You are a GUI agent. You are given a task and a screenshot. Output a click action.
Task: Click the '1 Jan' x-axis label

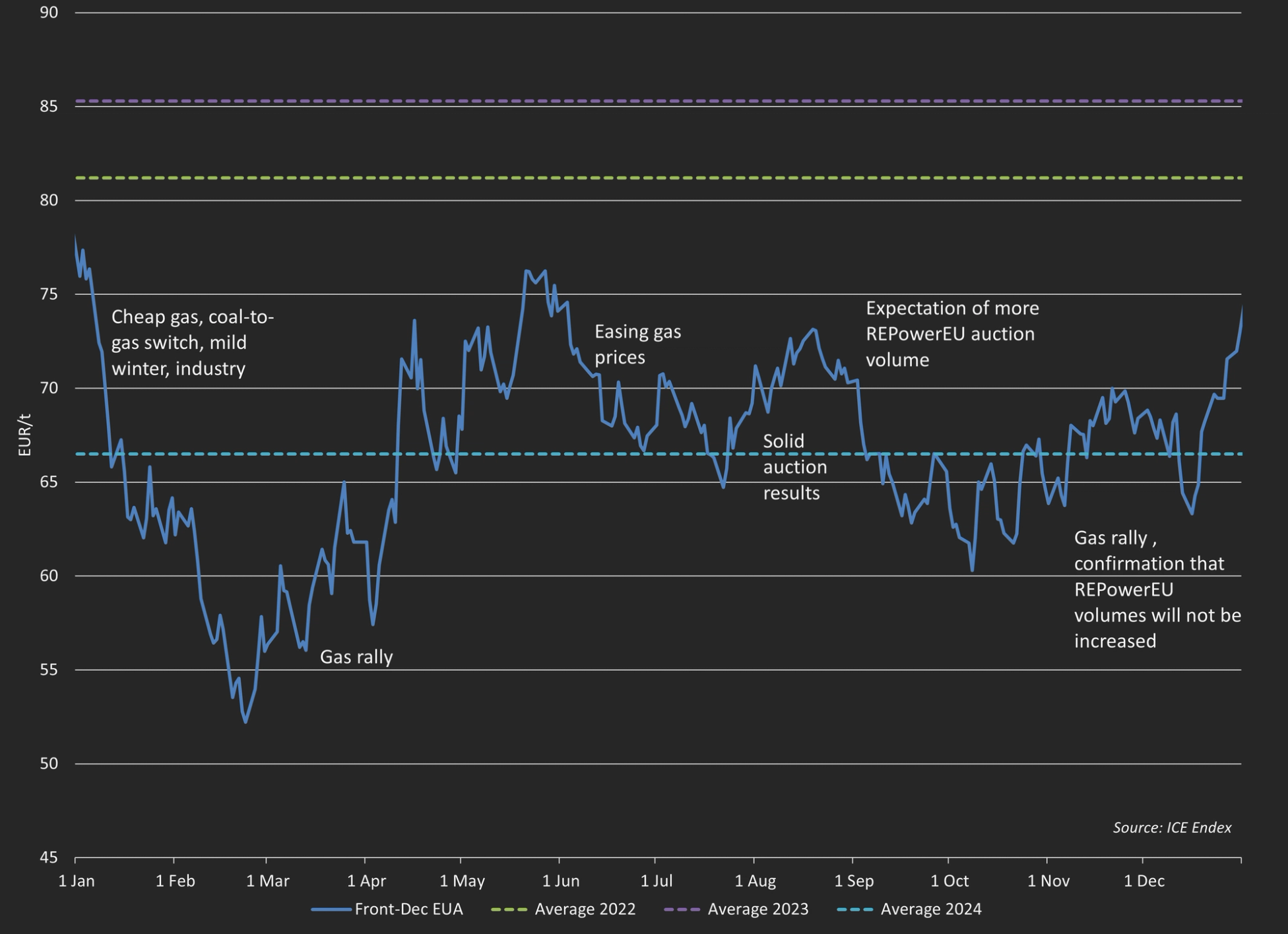pos(77,881)
